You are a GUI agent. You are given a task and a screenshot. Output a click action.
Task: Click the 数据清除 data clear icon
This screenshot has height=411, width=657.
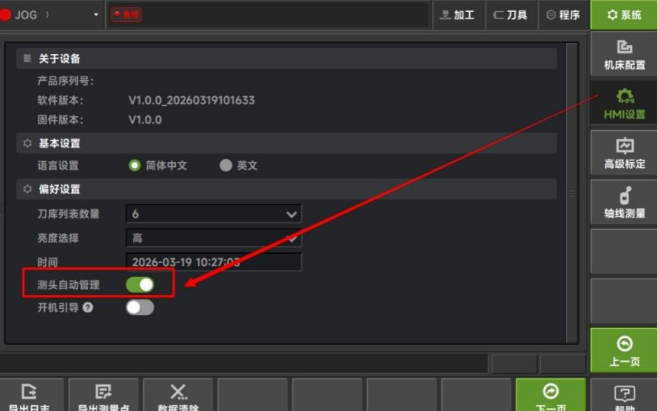click(x=178, y=392)
